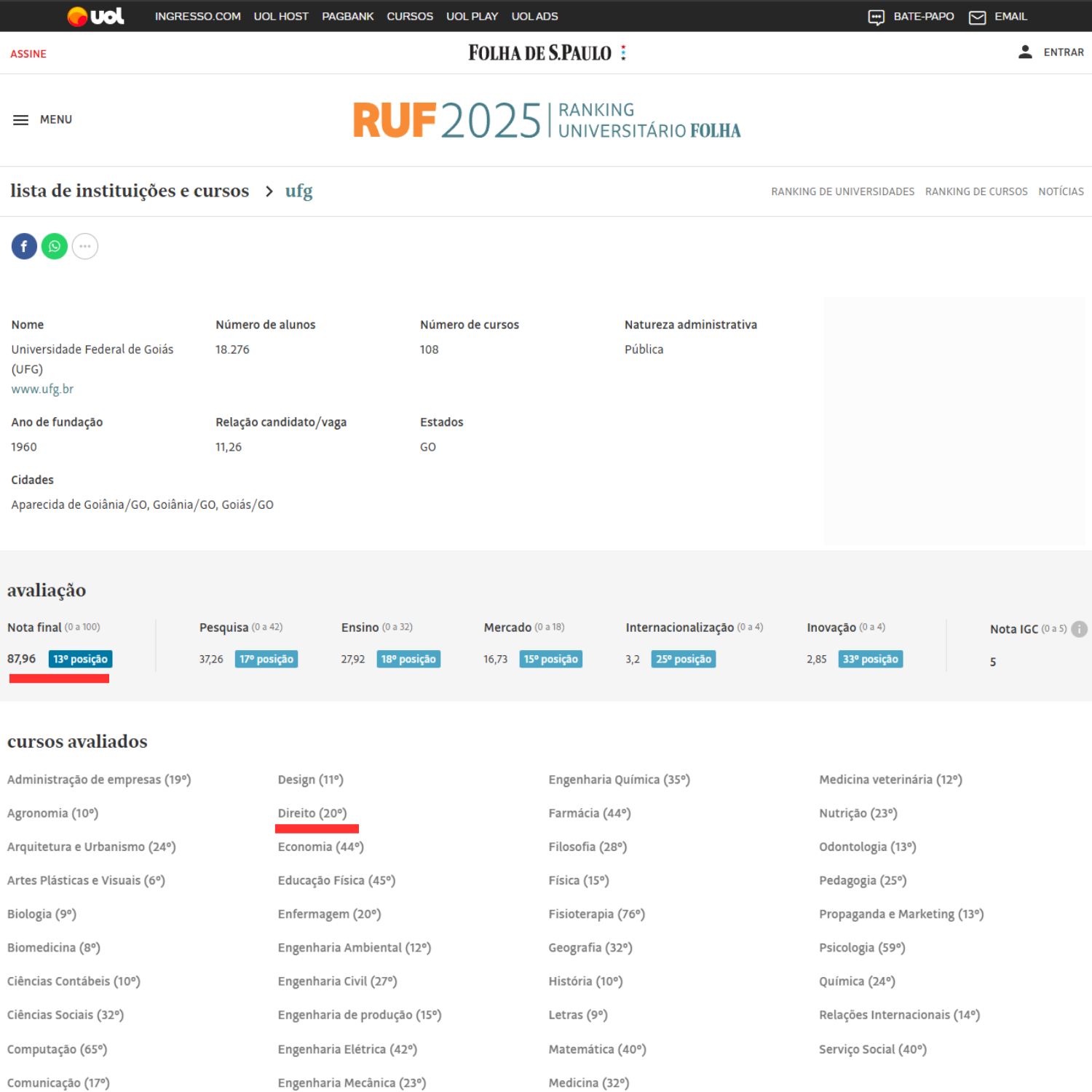
Task: Navigate to RANKING DE UNIVERSIDADES
Action: click(x=842, y=191)
